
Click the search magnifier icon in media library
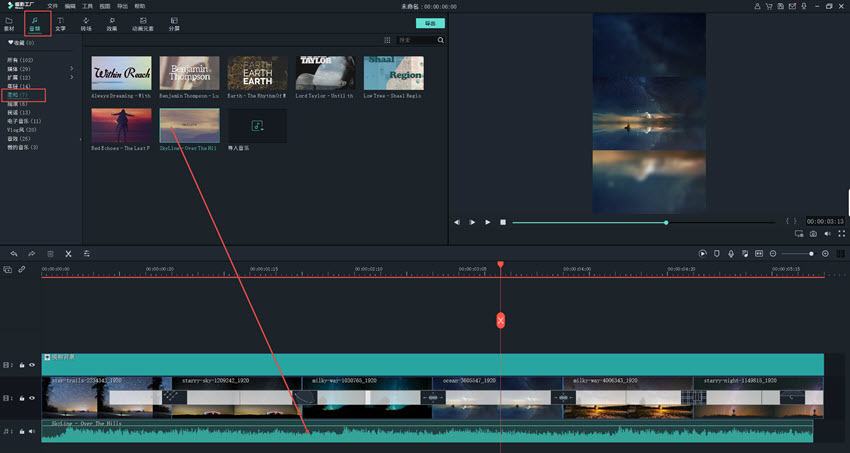pos(440,41)
